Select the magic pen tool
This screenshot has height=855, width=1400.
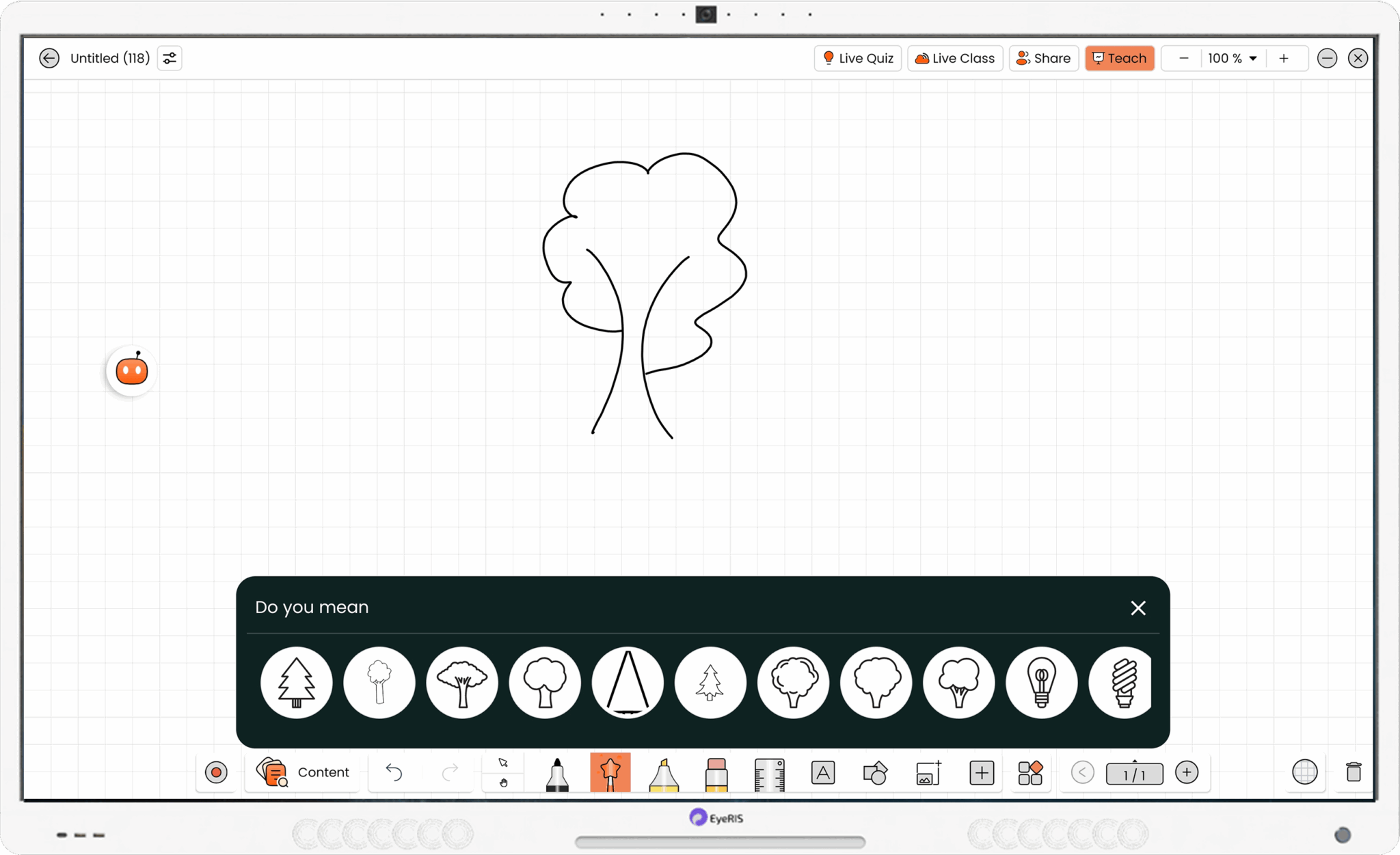pyautogui.click(x=610, y=772)
